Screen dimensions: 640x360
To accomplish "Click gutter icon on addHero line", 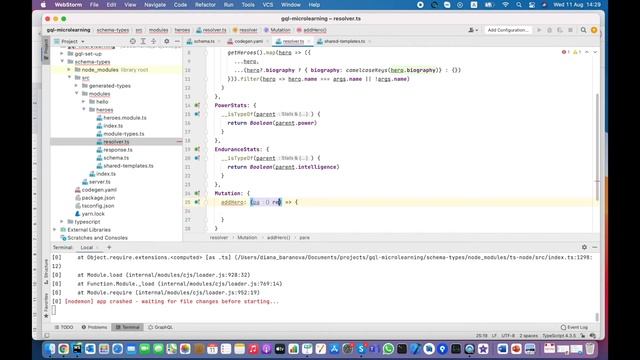I will (197, 202).
